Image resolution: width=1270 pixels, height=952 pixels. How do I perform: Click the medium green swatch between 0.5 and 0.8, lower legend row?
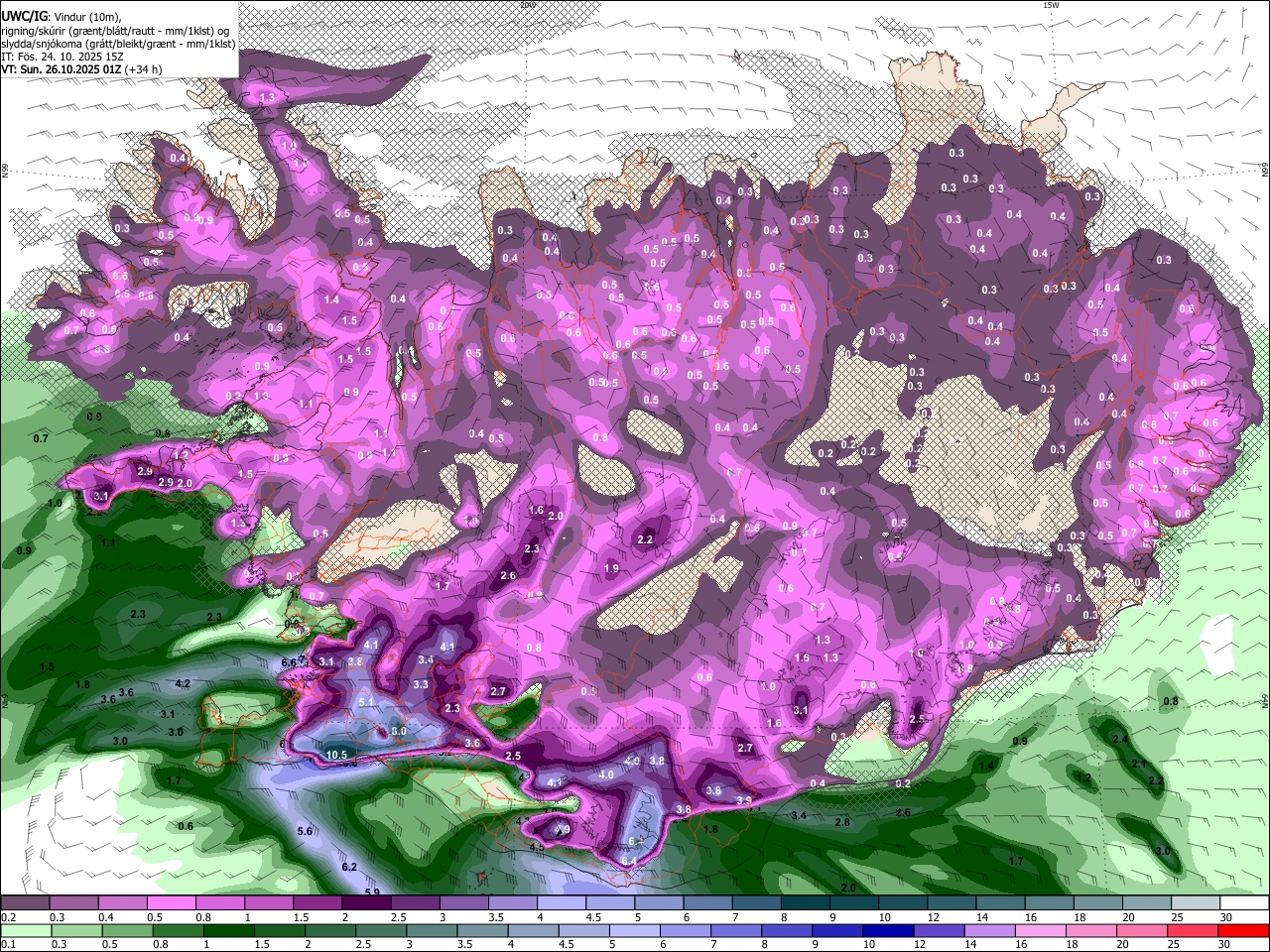click(125, 931)
